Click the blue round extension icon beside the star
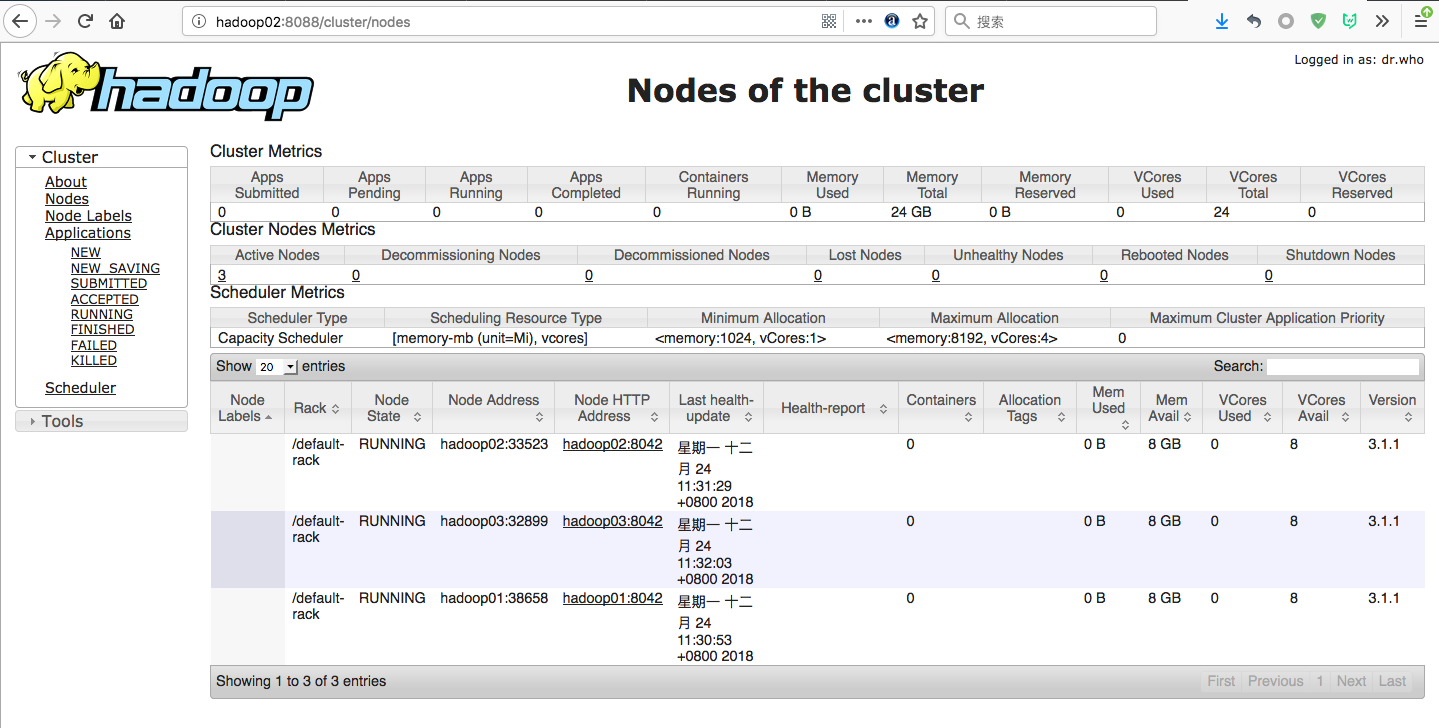This screenshot has height=728, width=1439. pos(892,21)
